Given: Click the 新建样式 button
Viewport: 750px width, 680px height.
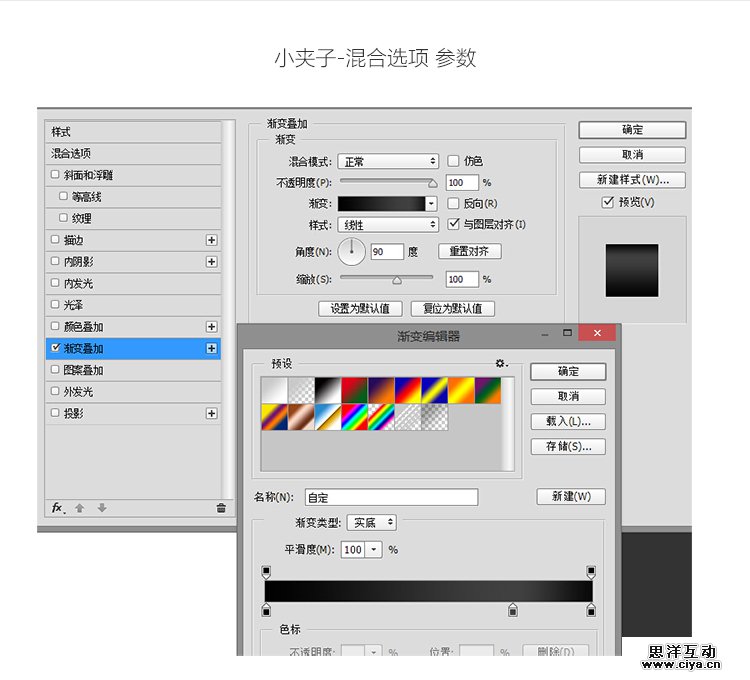Looking at the screenshot, I should pos(632,180).
